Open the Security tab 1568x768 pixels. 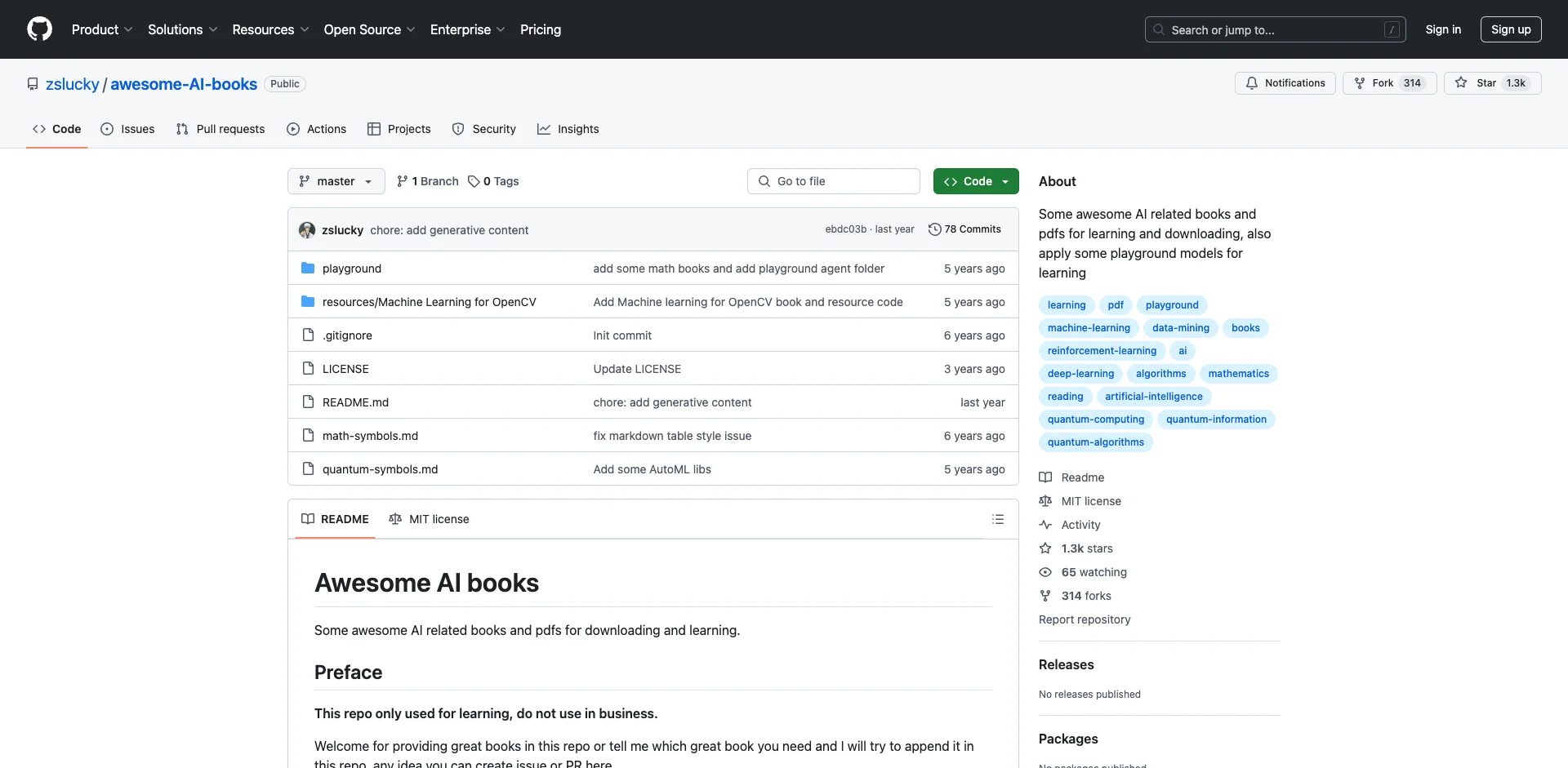484,129
